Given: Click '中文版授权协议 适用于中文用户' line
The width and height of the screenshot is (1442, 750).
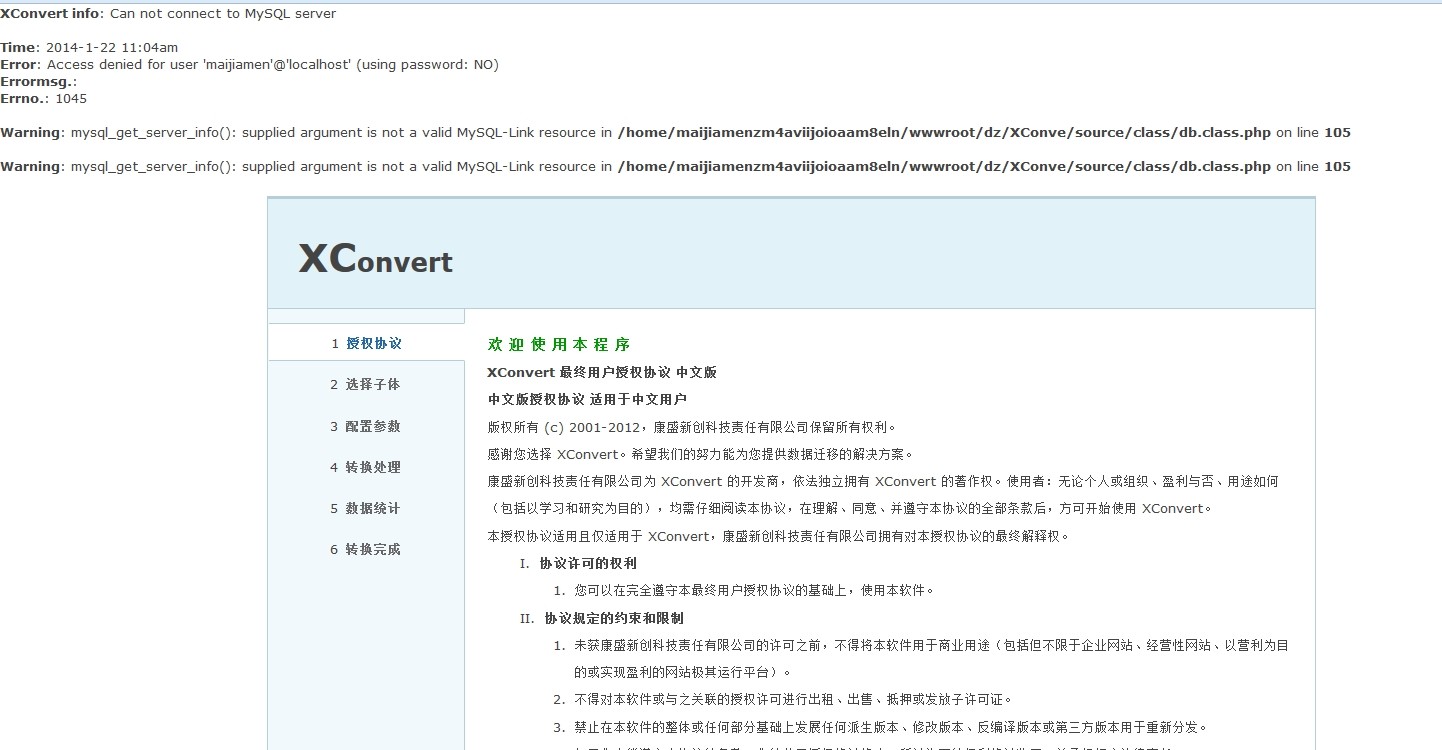Looking at the screenshot, I should tap(587, 399).
